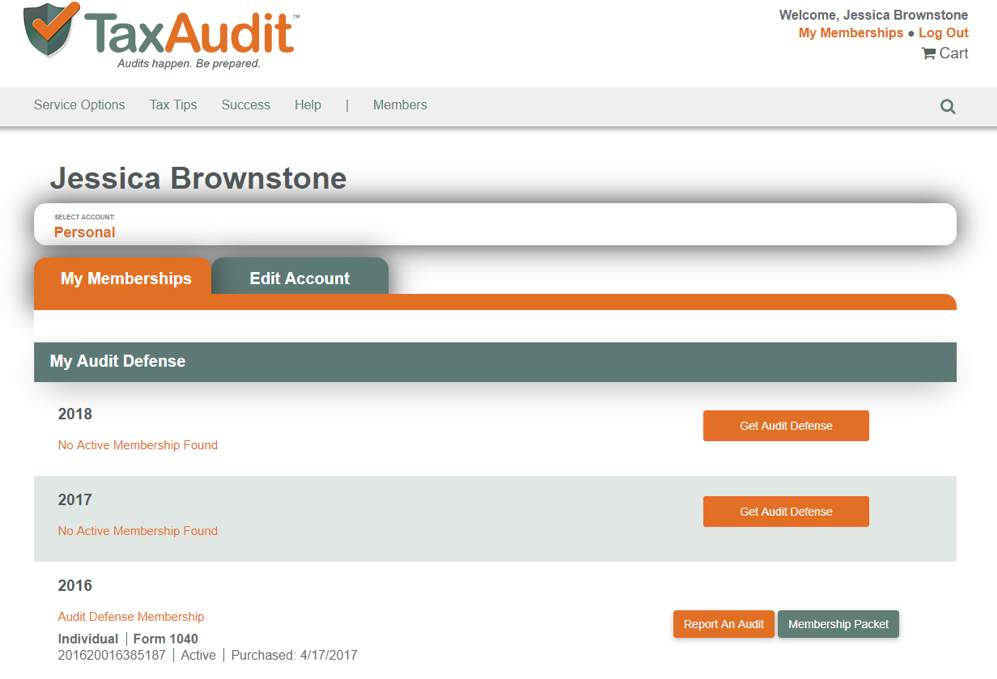Screen dimensions: 997x679
Task: Click the Individual | Form 1040 text
Action: 128,639
